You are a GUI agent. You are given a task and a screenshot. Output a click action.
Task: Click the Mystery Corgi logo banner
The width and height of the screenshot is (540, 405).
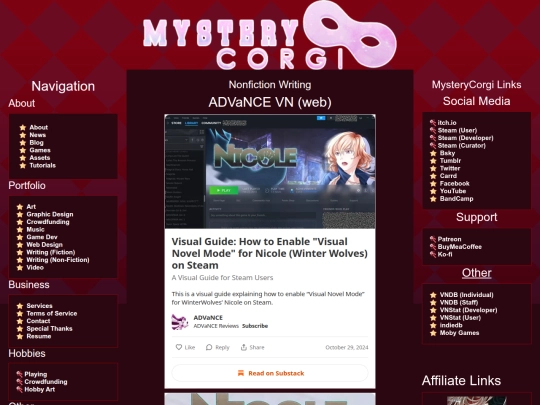pyautogui.click(x=270, y=35)
